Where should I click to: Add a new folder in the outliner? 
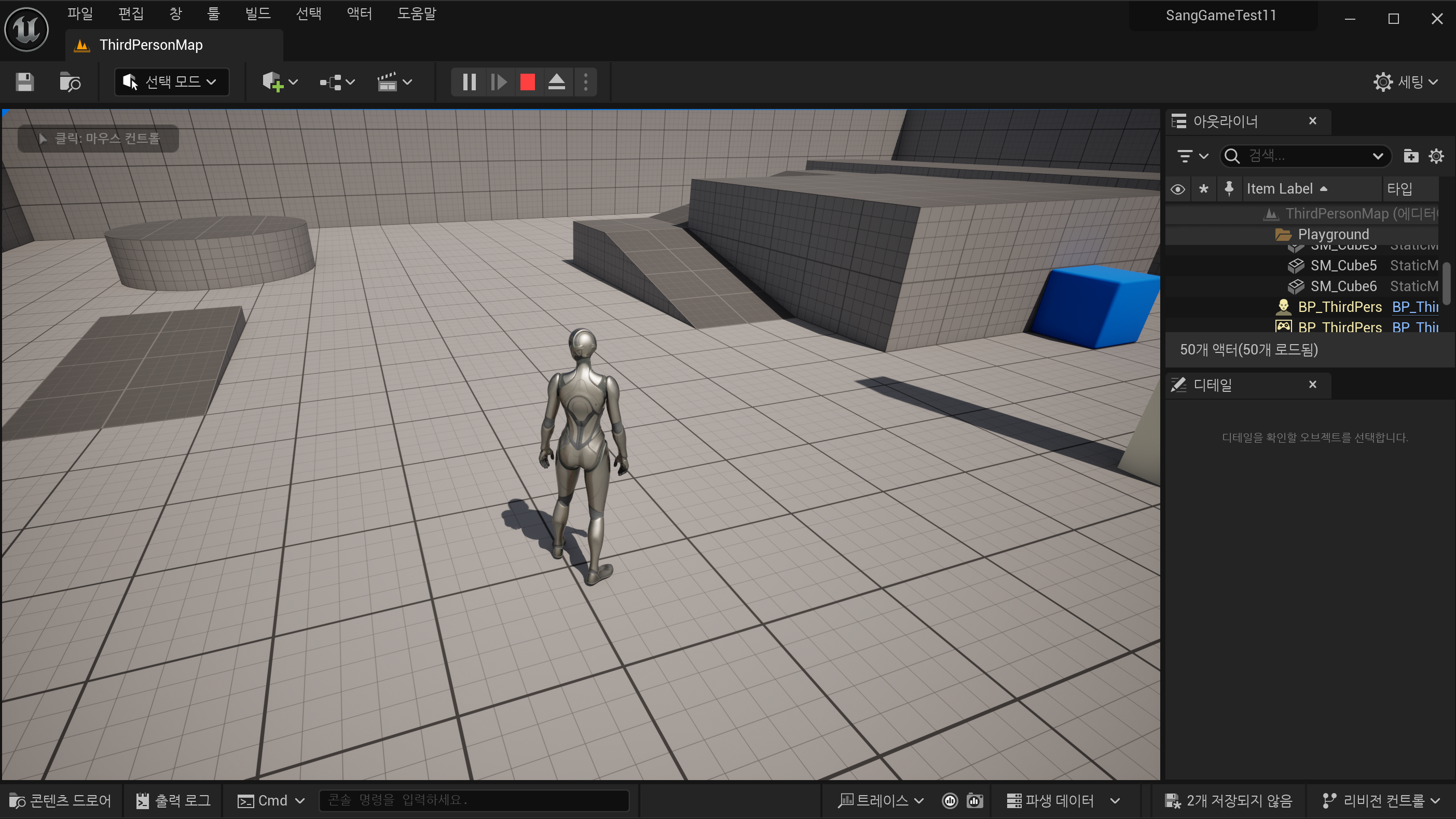1411,156
